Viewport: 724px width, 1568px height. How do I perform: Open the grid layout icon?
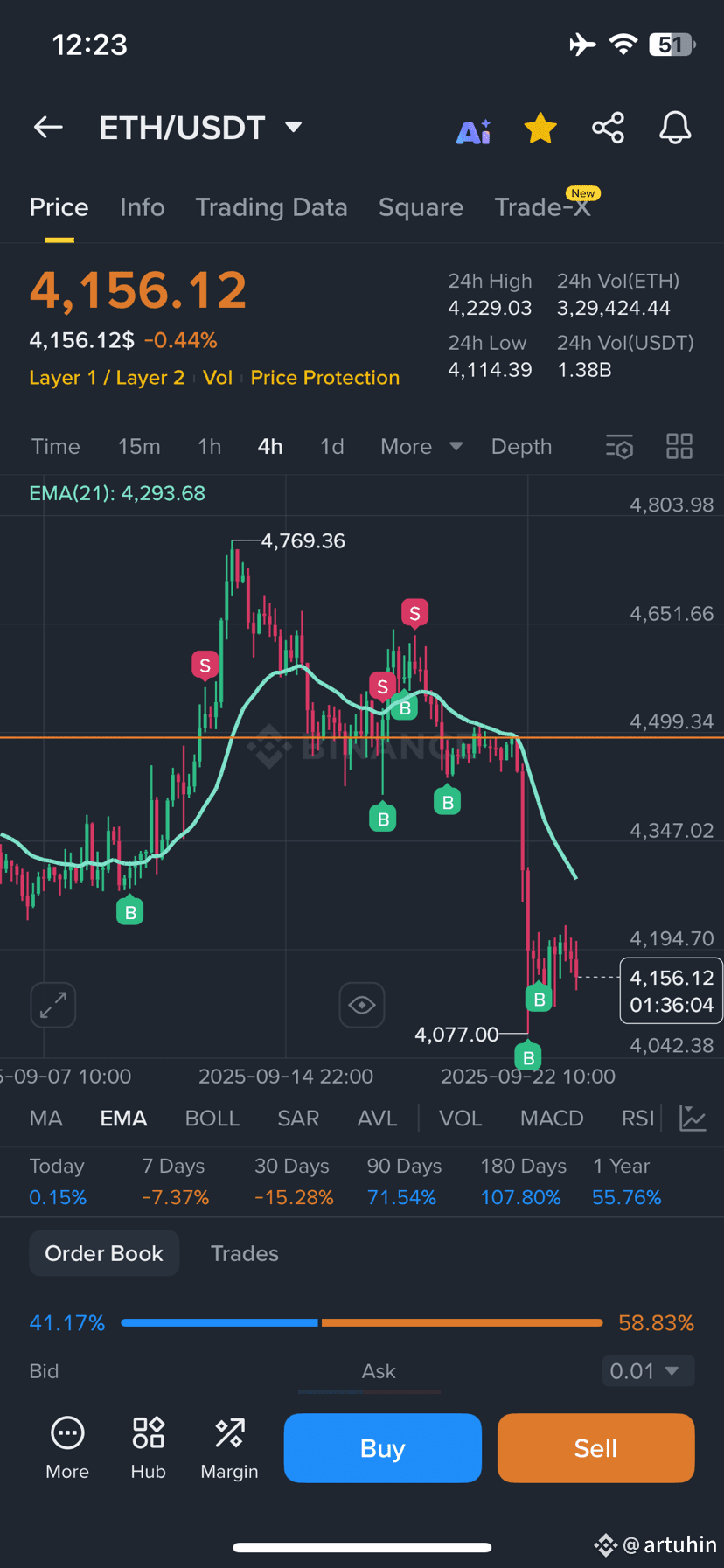pyautogui.click(x=679, y=447)
